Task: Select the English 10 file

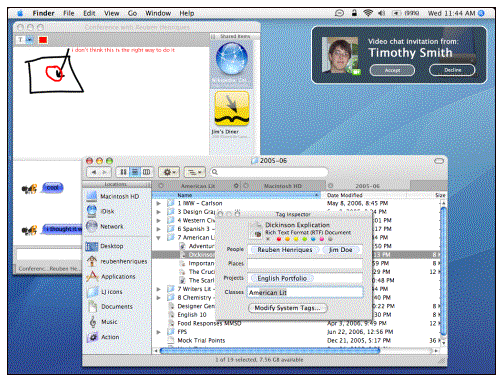Action: (192, 315)
